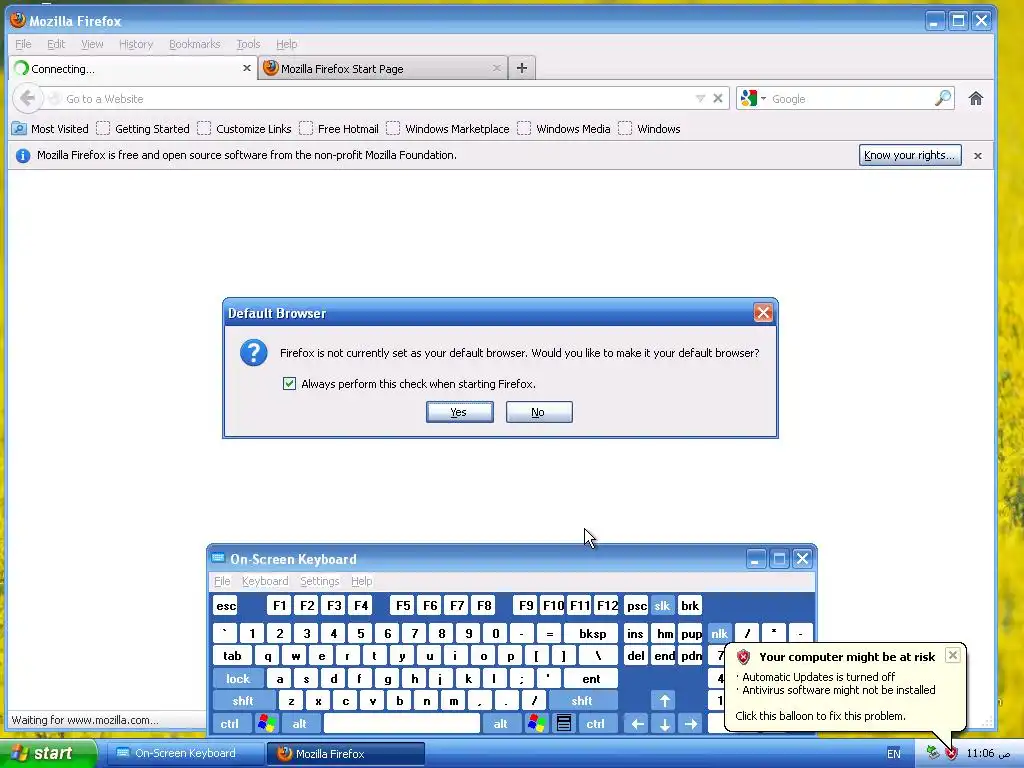Click the Windows start button
1024x768 pixels.
tap(47, 754)
